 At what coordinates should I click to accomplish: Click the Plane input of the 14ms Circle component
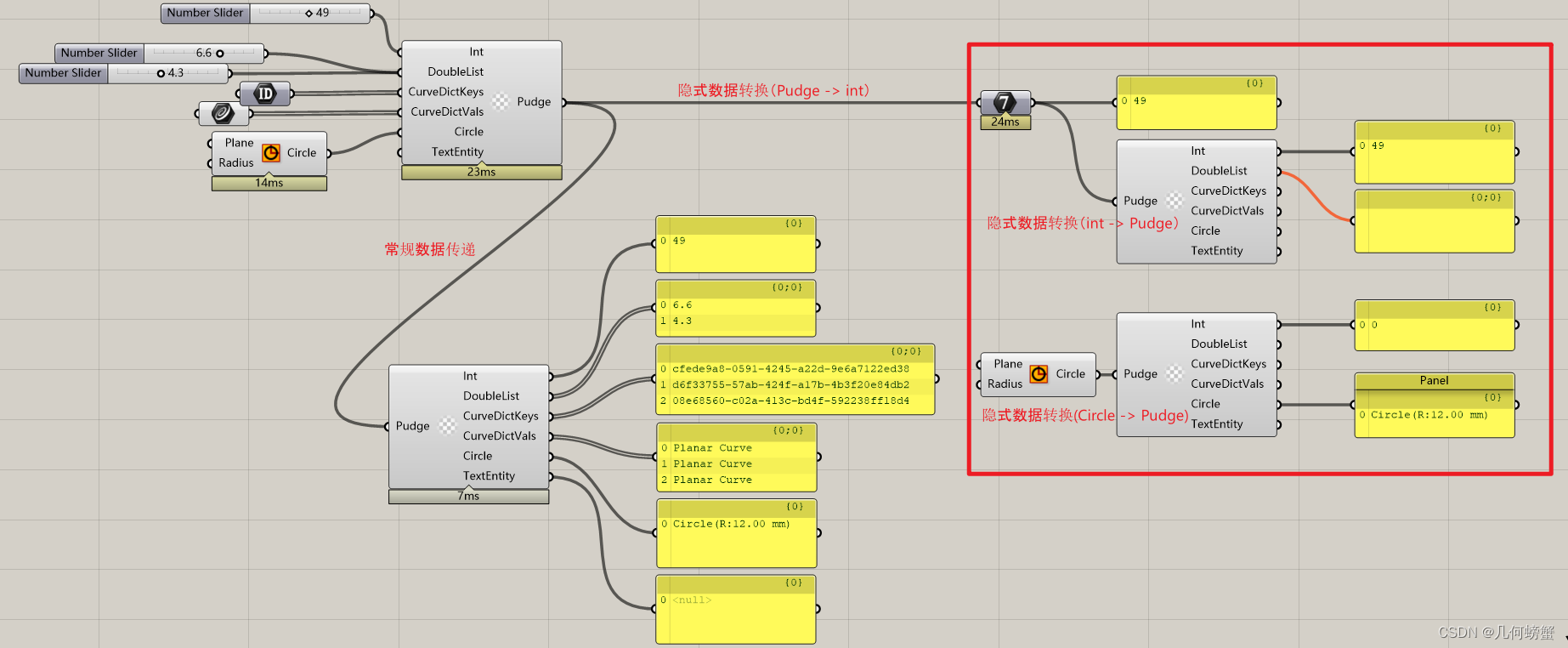[x=237, y=143]
